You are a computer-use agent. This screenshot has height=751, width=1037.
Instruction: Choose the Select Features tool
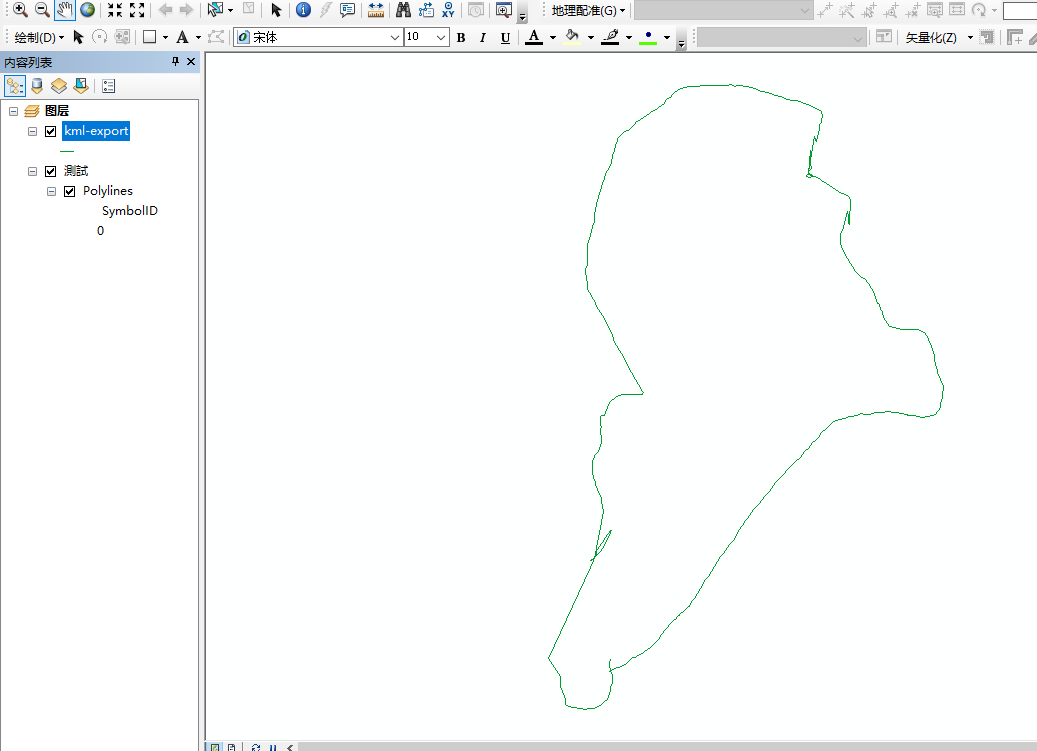coord(215,10)
